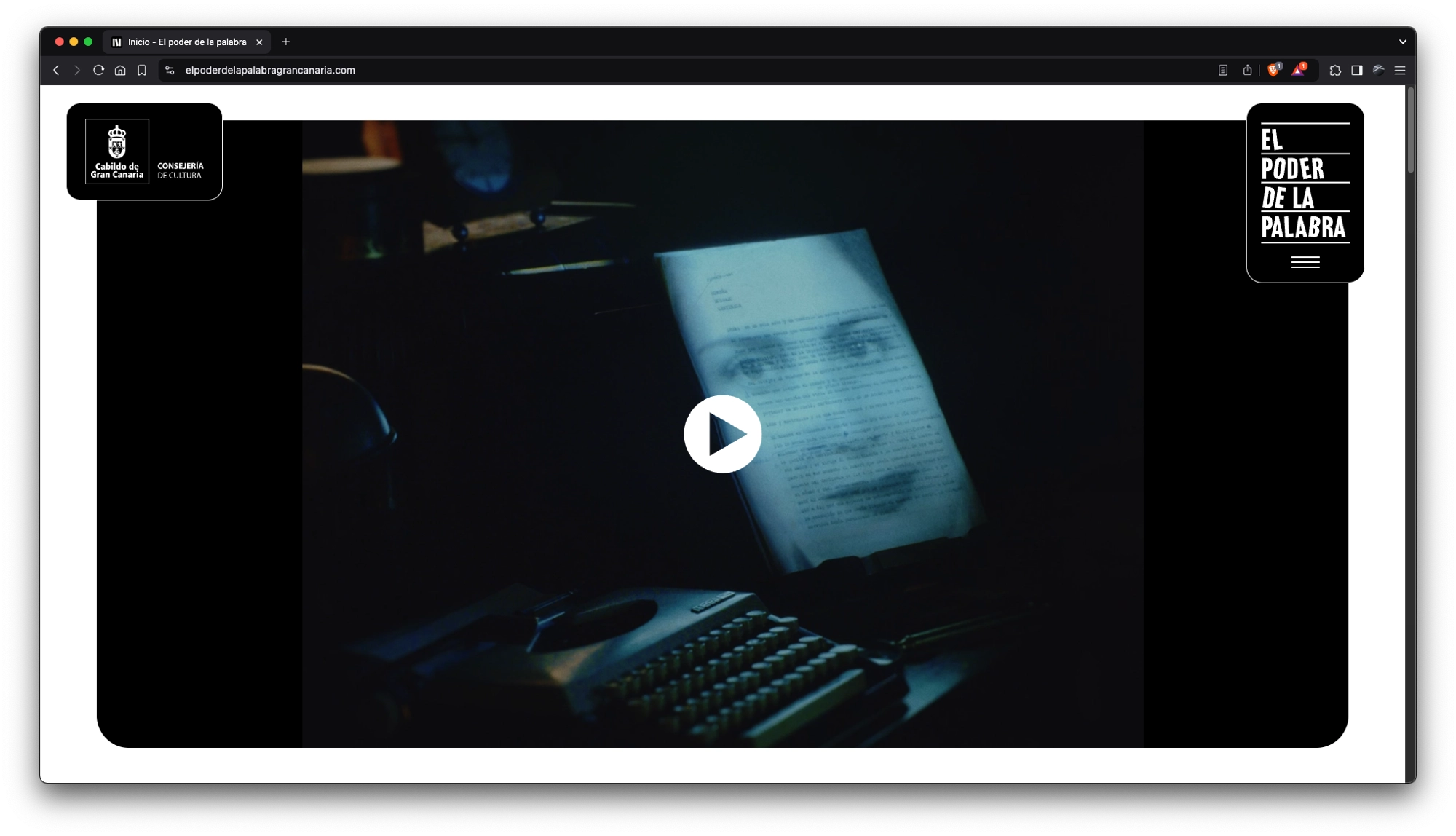This screenshot has width=1456, height=836.
Task: Close the Inicio - El poder de la palabra tab
Action: (x=259, y=42)
